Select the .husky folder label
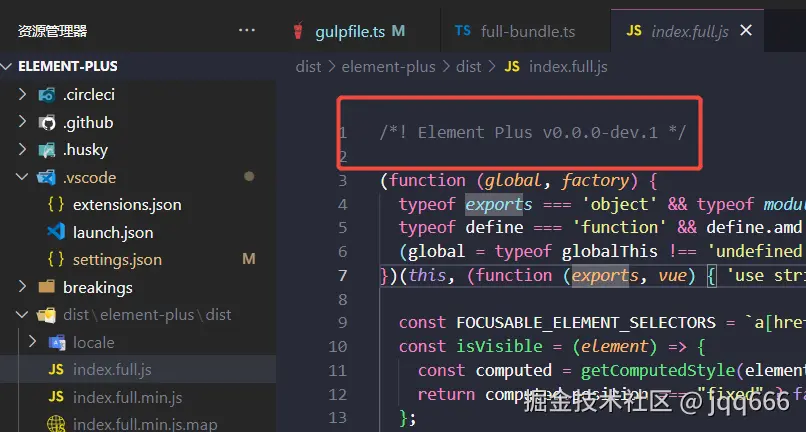 [x=85, y=150]
